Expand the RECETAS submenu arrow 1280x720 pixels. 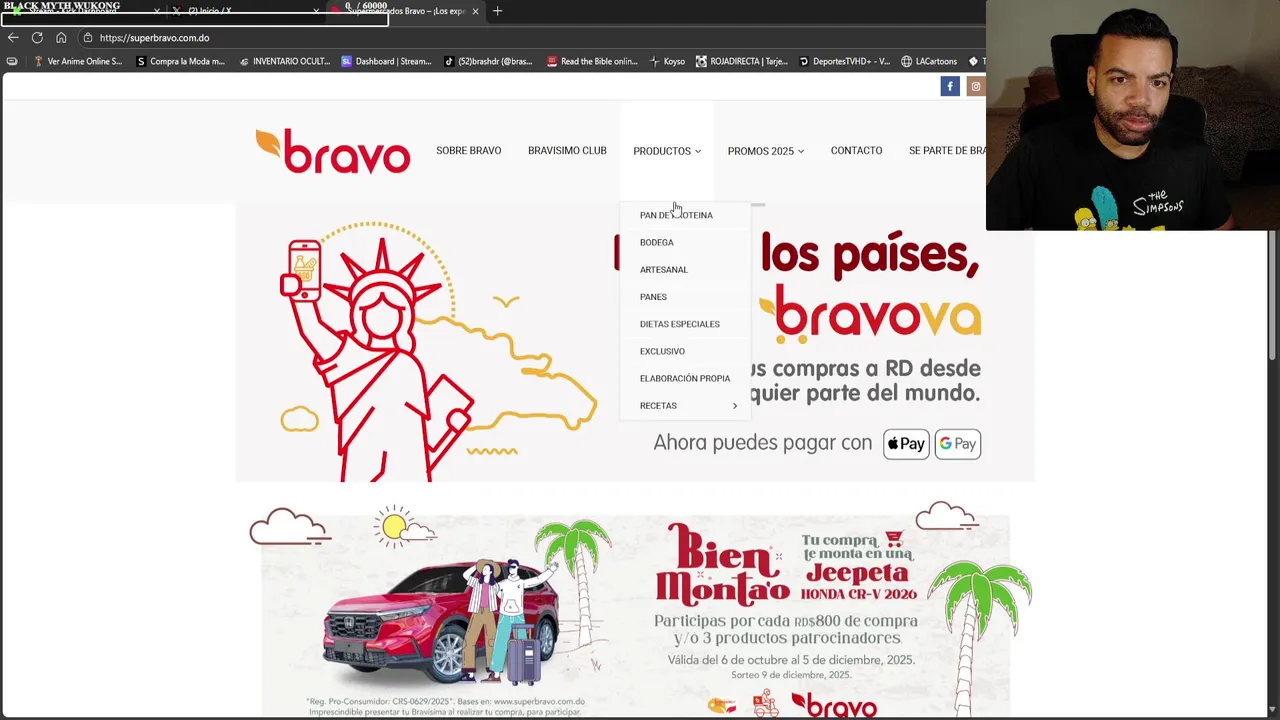pyautogui.click(x=735, y=406)
